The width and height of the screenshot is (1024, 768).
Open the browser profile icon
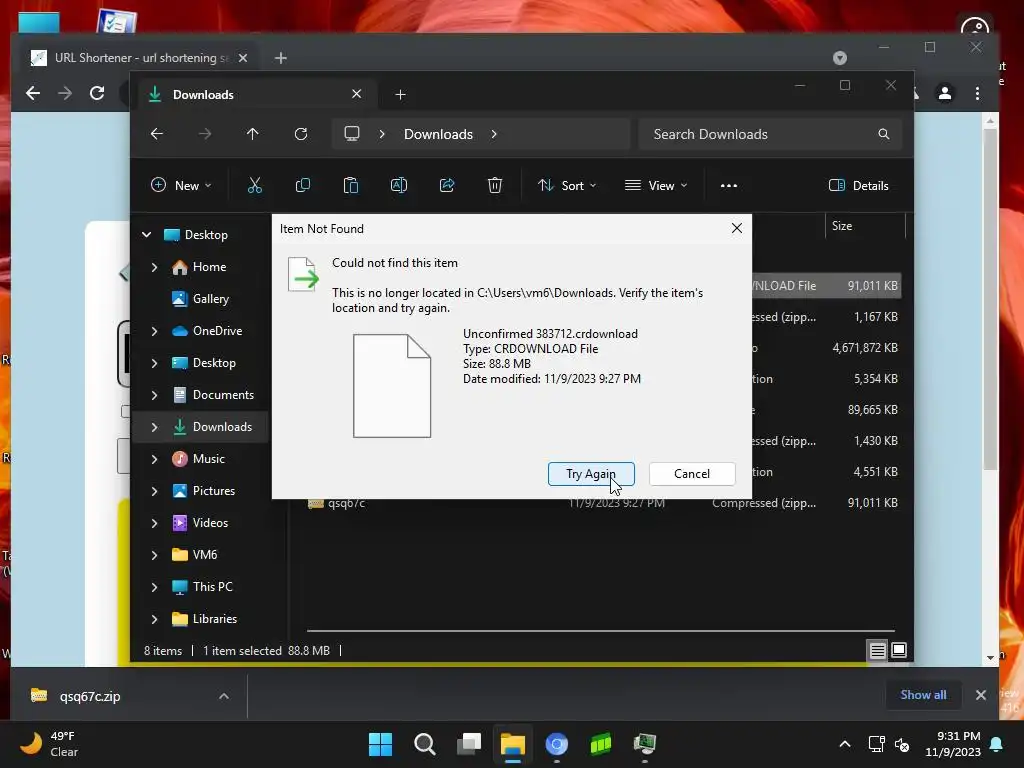[944, 93]
